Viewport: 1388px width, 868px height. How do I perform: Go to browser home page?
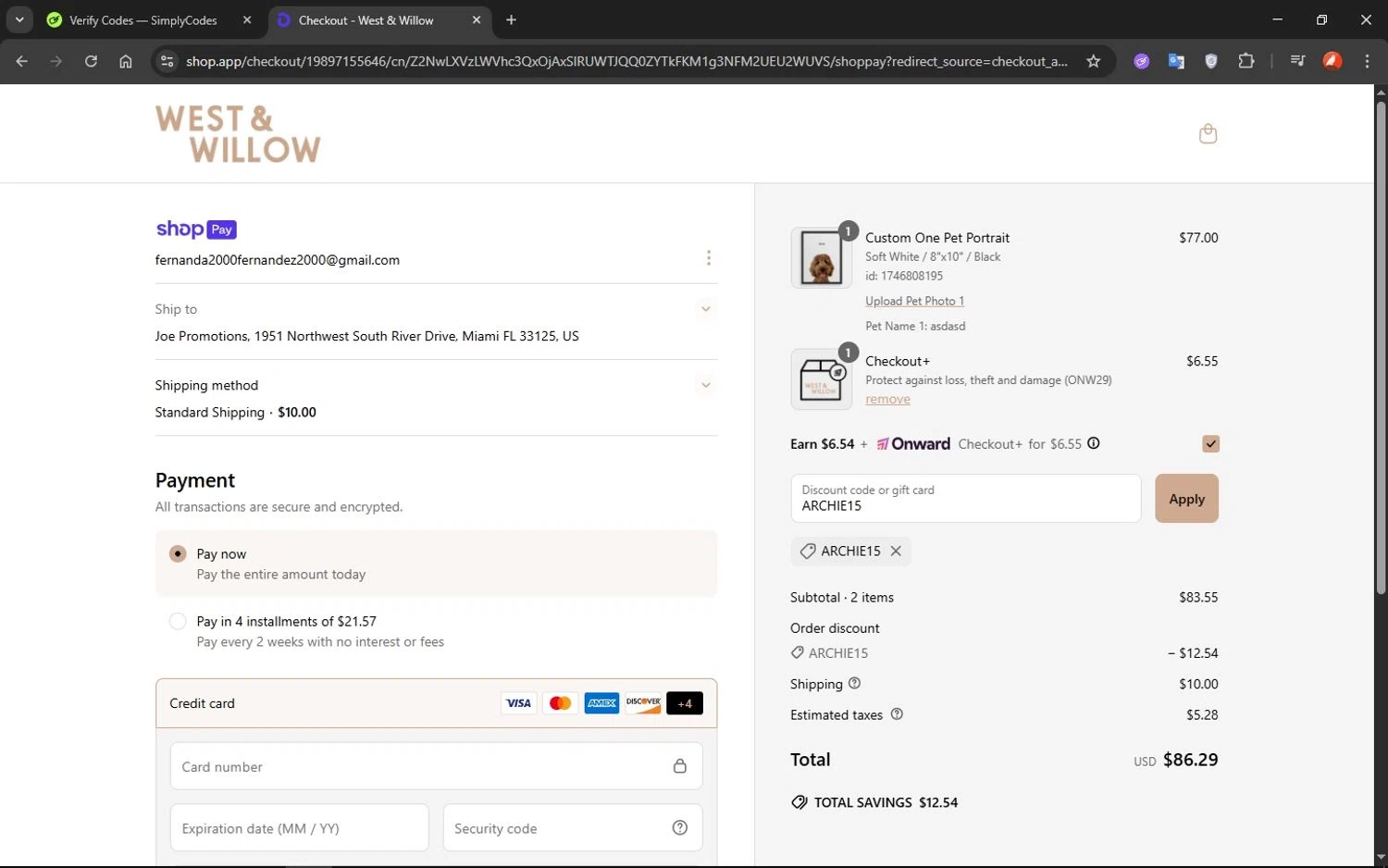coord(126,61)
